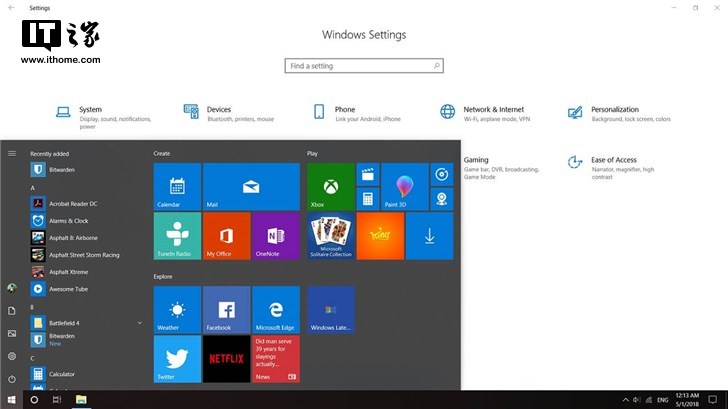Open Phone settings category
The width and height of the screenshot is (728, 409).
[x=357, y=113]
